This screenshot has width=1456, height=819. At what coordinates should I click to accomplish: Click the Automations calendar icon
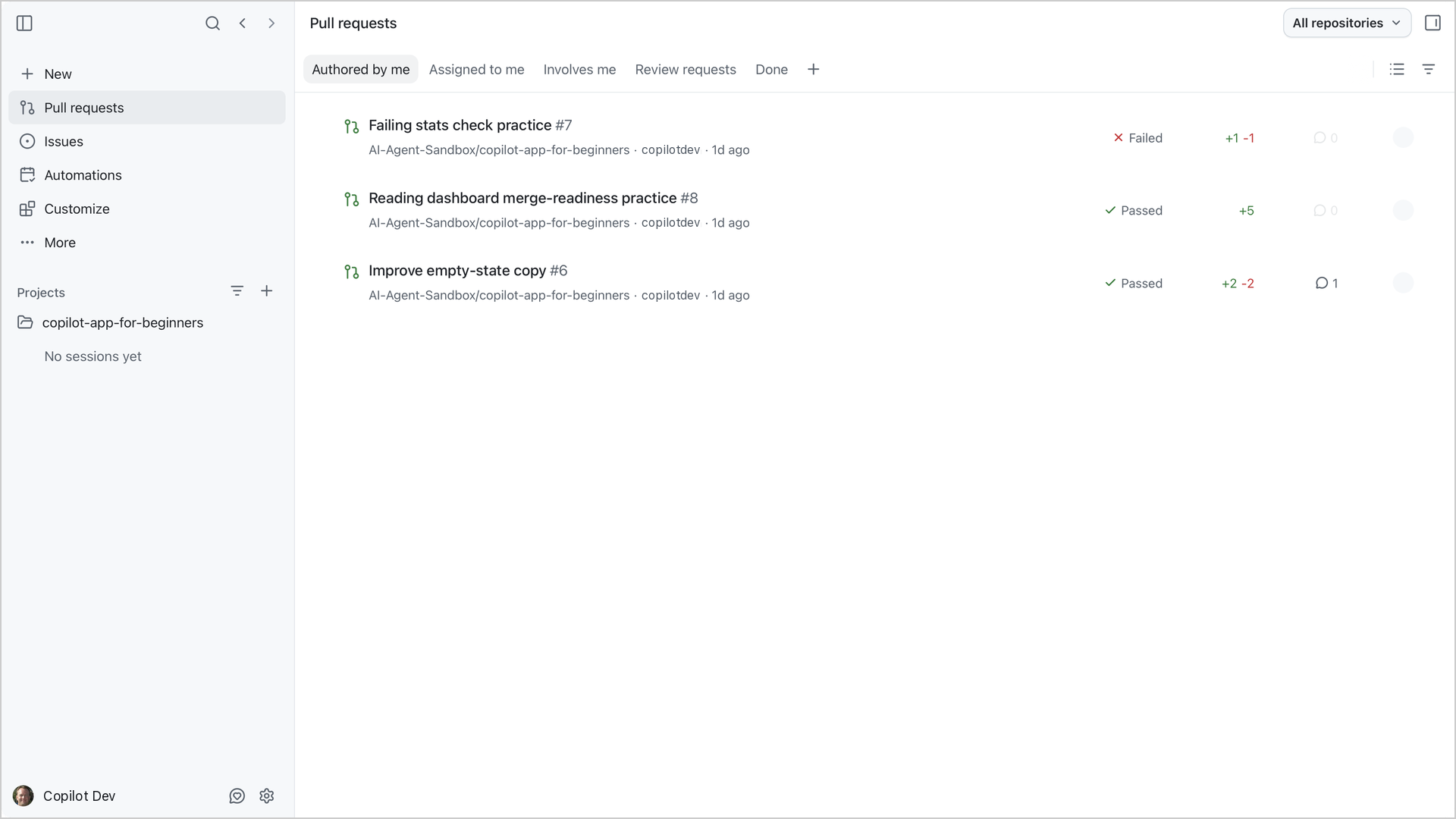coord(27,175)
